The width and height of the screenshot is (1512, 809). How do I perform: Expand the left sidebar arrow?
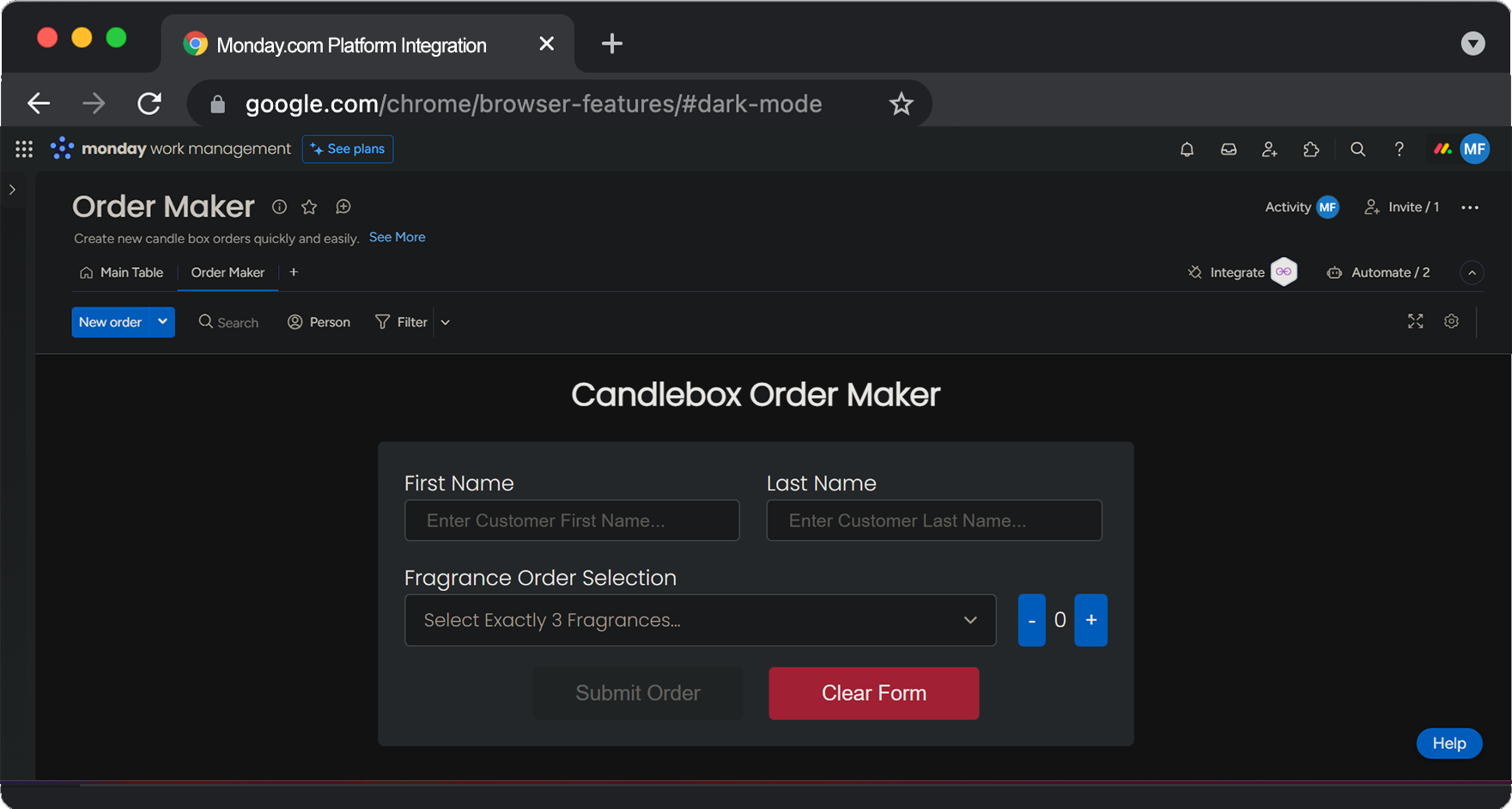[x=12, y=190]
